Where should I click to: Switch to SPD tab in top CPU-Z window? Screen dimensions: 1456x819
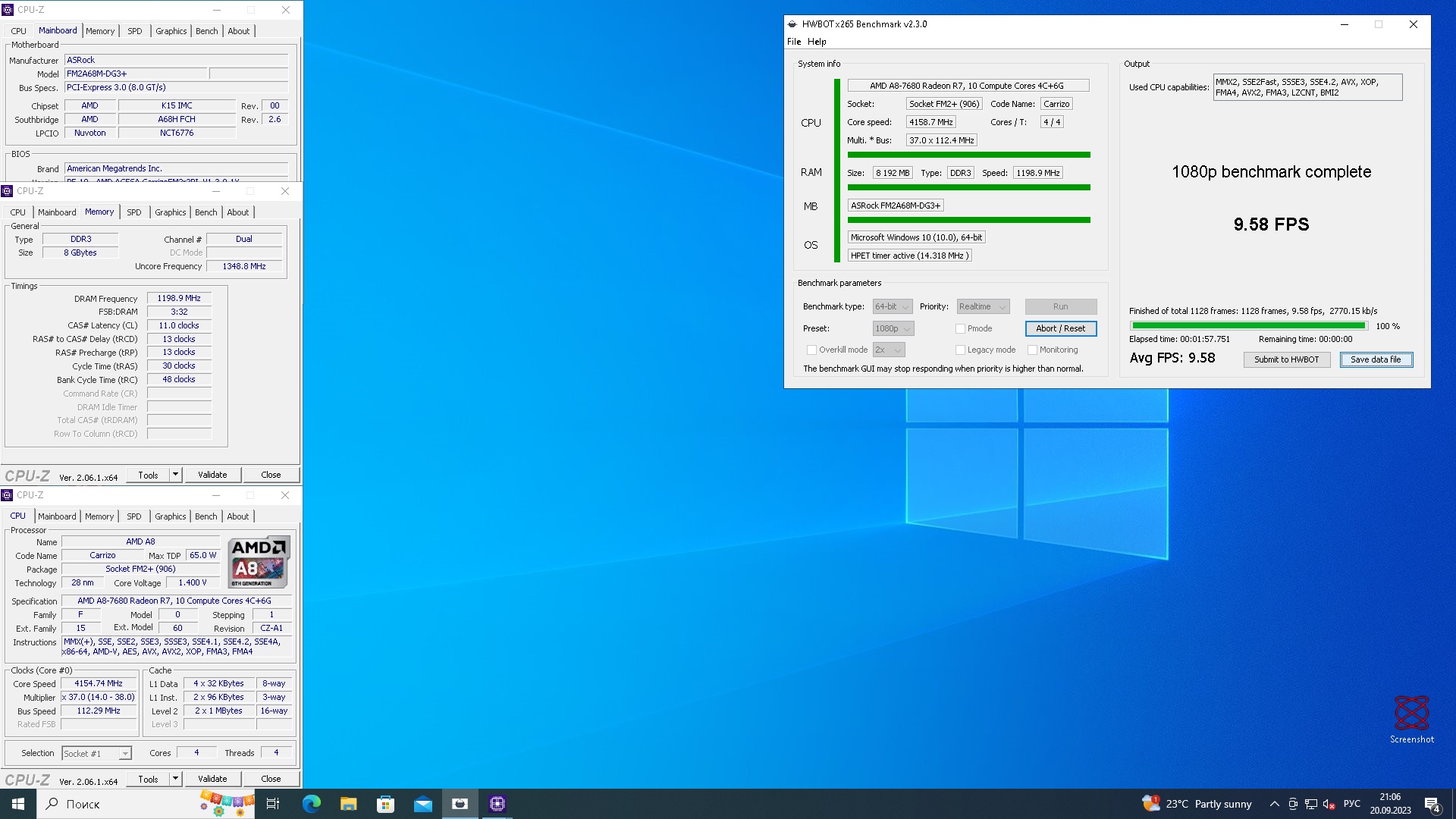tap(135, 31)
